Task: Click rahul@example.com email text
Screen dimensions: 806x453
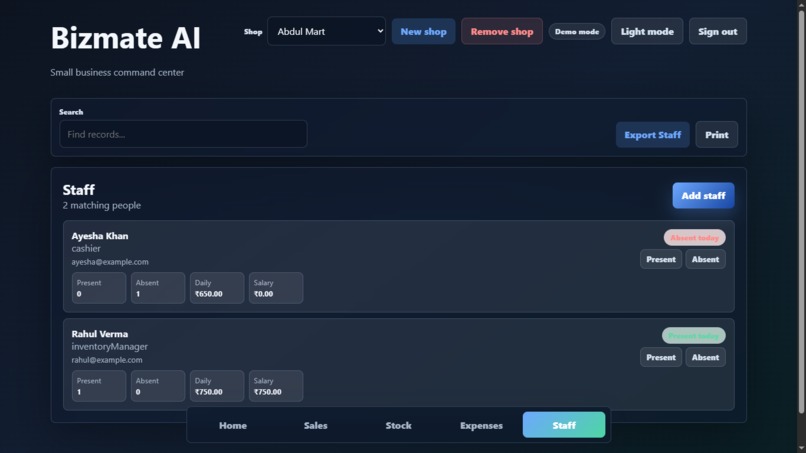Action: pyautogui.click(x=107, y=360)
